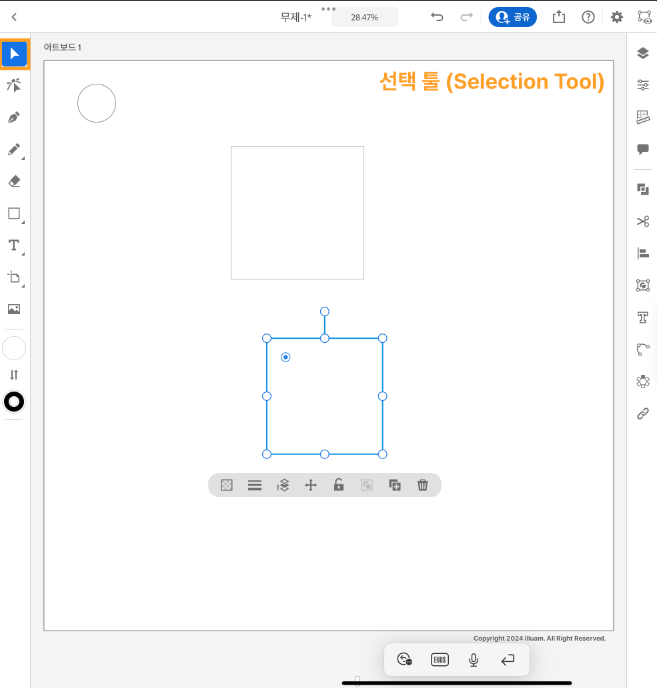Image resolution: width=657 pixels, height=688 pixels.
Task: Select the Direct Selection tool
Action: (14, 85)
